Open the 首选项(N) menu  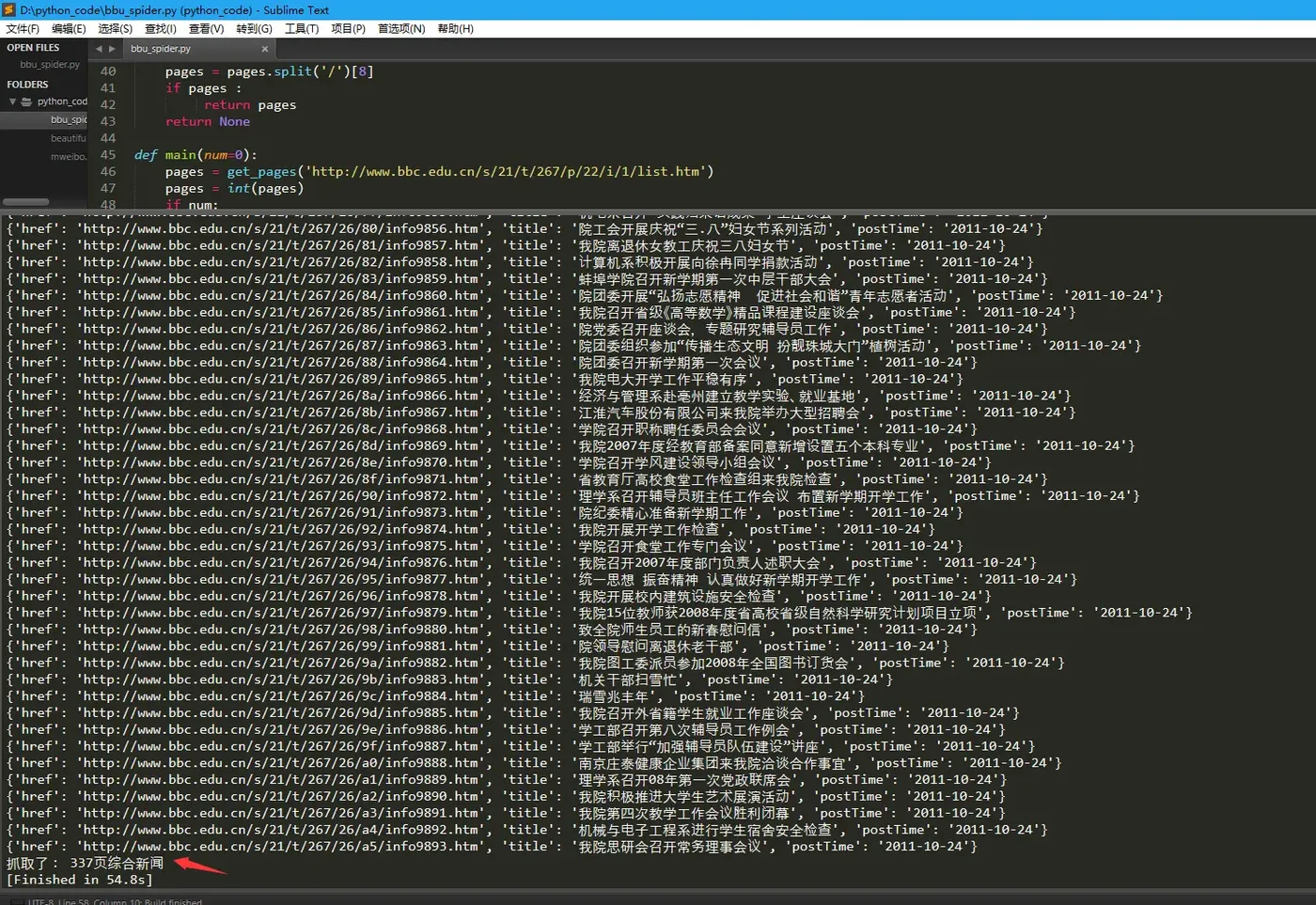[x=401, y=29]
